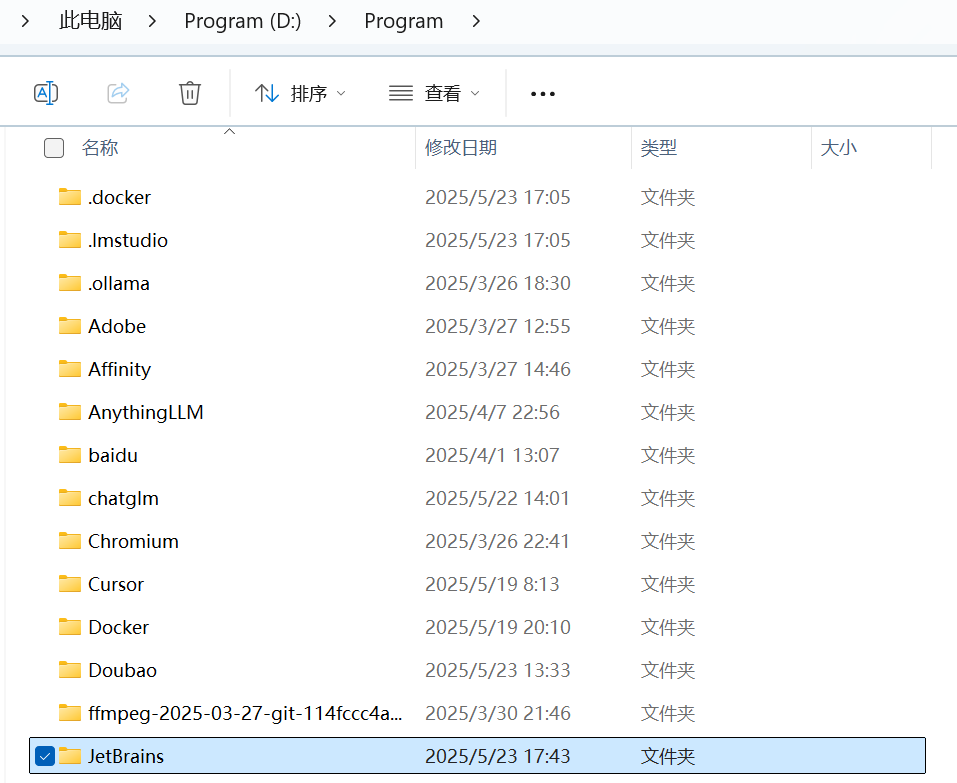The height and width of the screenshot is (783, 957).
Task: Select the chatglm folder name
Action: click(123, 498)
